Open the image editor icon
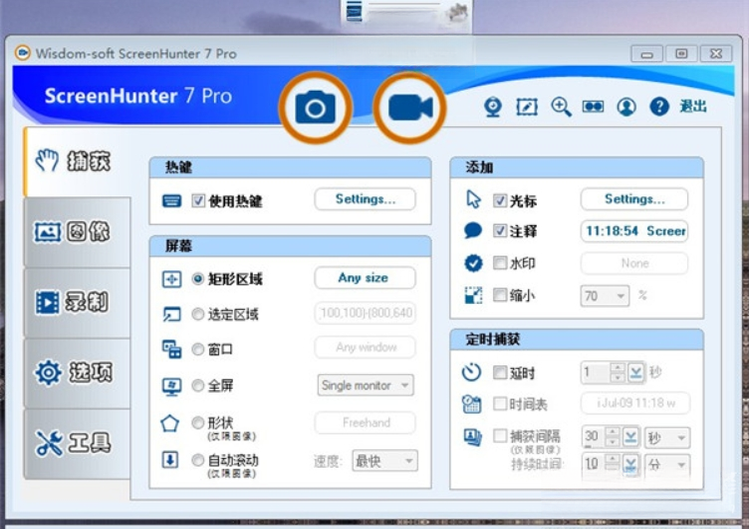This screenshot has height=529, width=749. (x=527, y=107)
